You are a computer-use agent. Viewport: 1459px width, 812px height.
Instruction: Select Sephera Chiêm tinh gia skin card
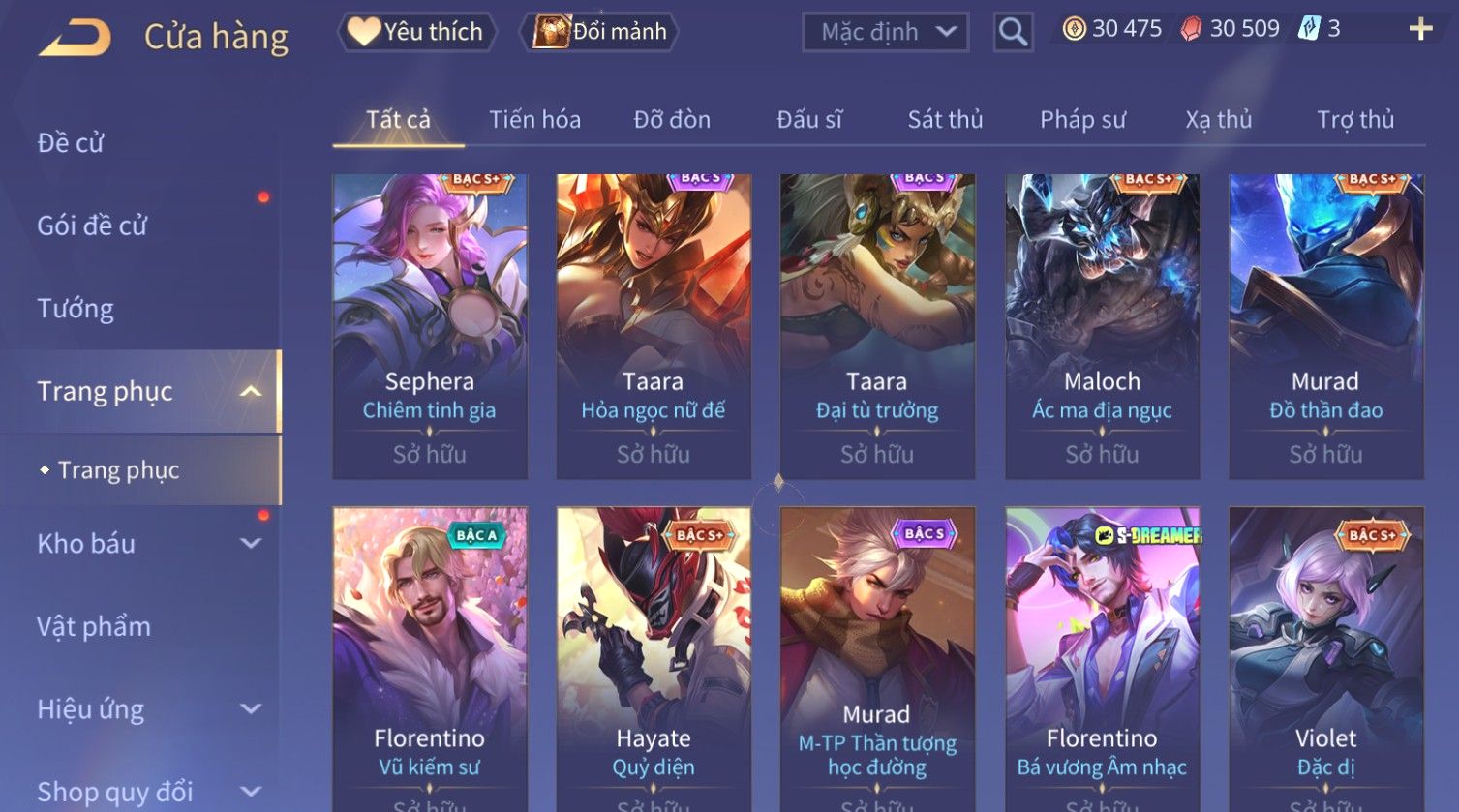pos(430,326)
